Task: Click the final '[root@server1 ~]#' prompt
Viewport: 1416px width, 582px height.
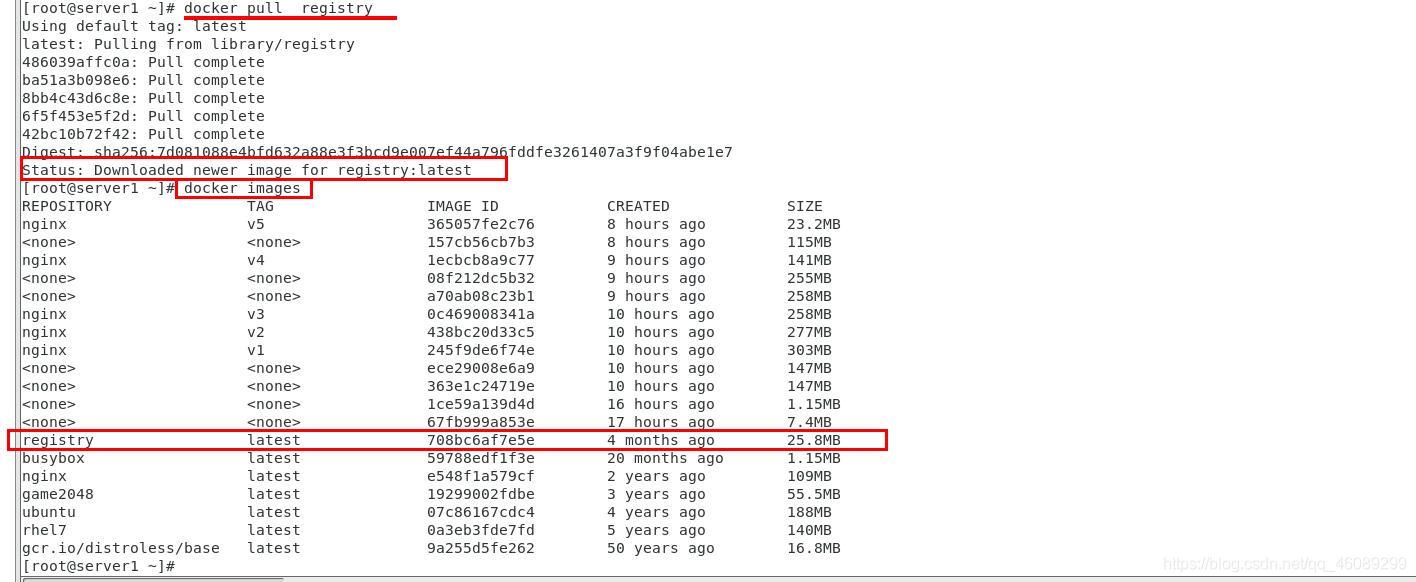Action: pos(98,566)
